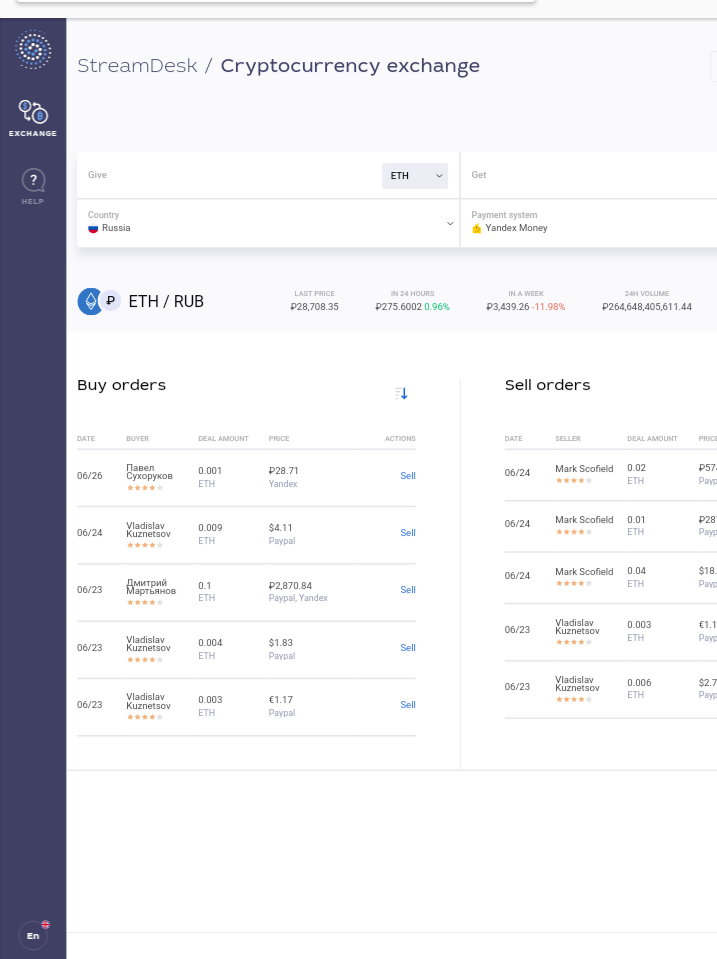Click the Sell orders heading
The height and width of the screenshot is (959, 717).
(x=548, y=385)
